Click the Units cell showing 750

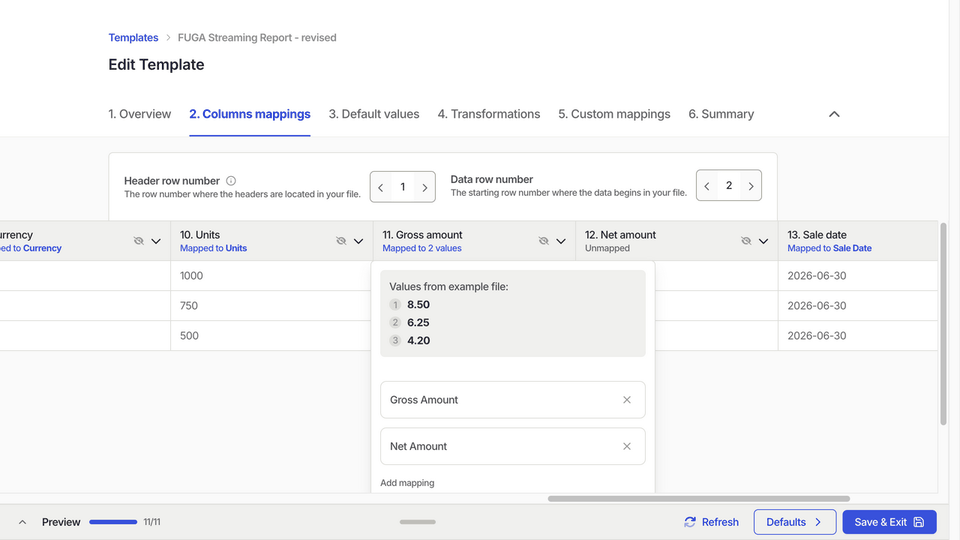click(x=271, y=306)
